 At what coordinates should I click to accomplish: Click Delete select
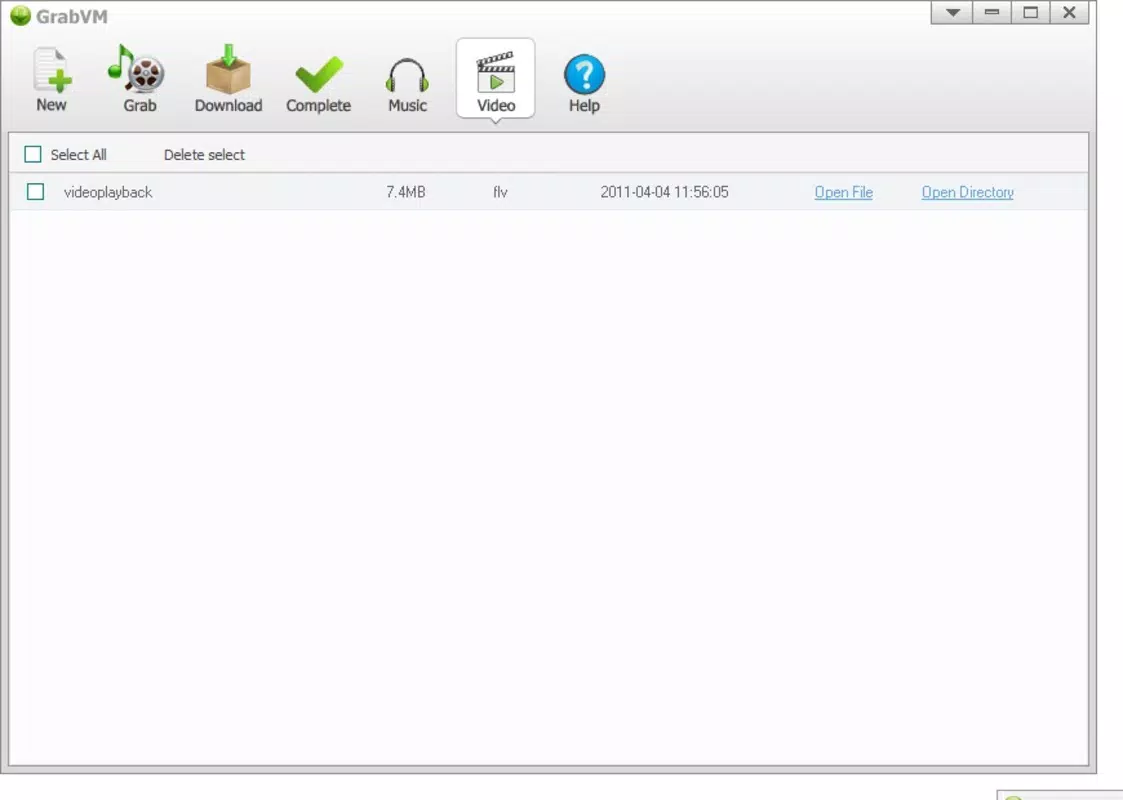tap(204, 155)
